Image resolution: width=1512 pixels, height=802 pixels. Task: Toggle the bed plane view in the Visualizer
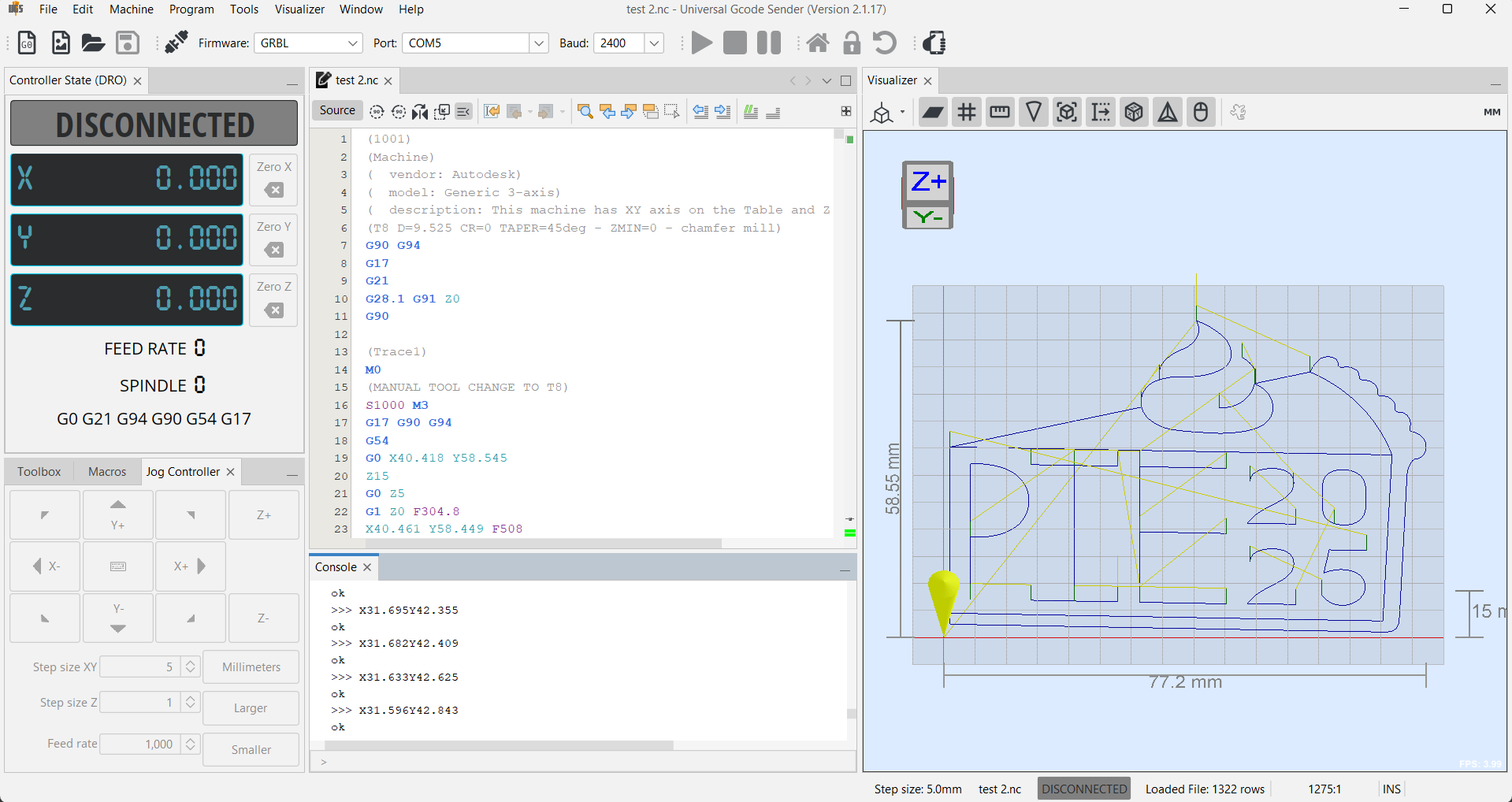coord(933,112)
